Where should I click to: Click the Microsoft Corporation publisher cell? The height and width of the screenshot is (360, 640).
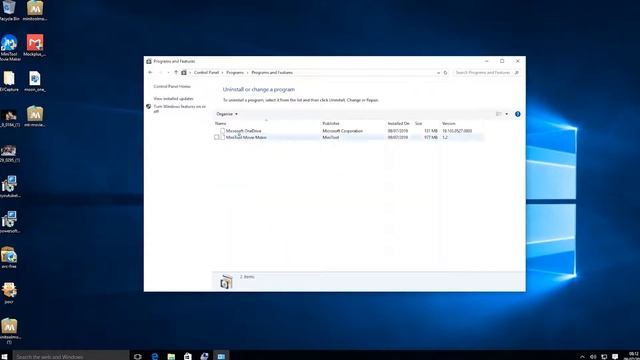point(342,131)
